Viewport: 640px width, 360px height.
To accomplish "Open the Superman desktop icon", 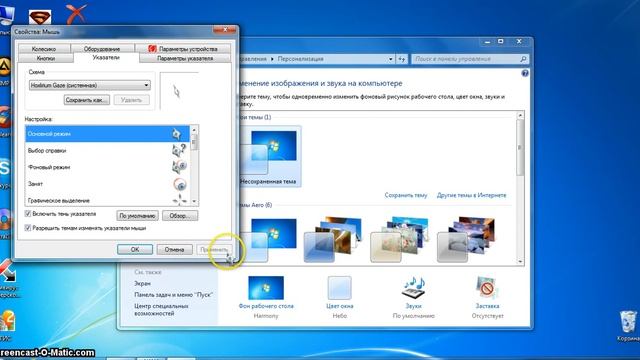I will pos(40,18).
